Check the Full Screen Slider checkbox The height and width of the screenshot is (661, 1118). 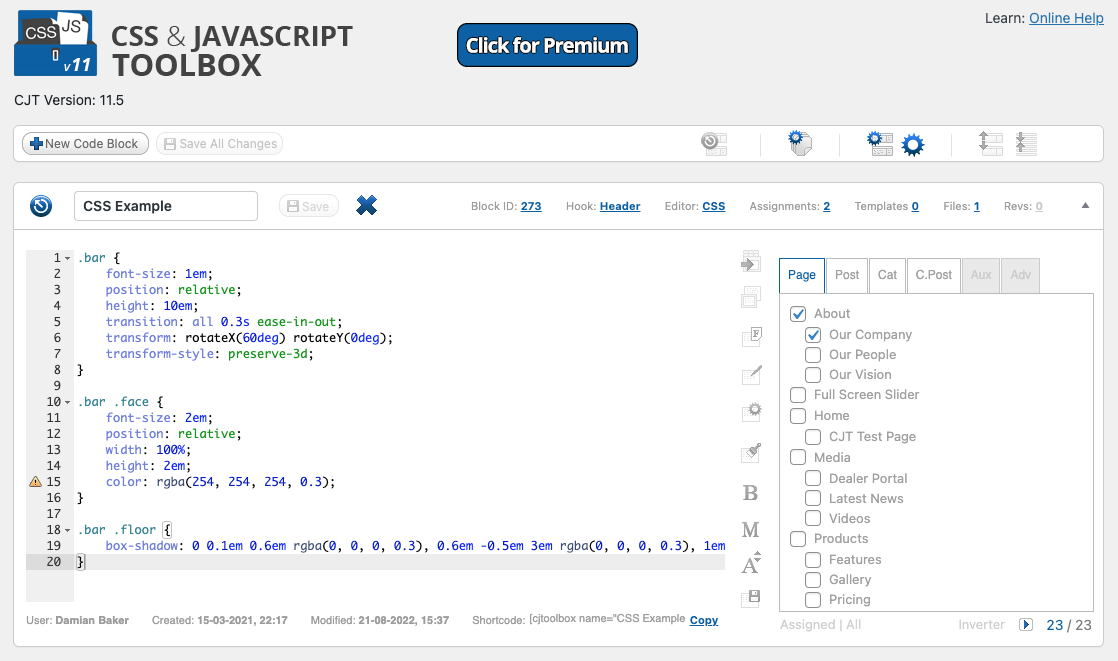pyautogui.click(x=798, y=394)
